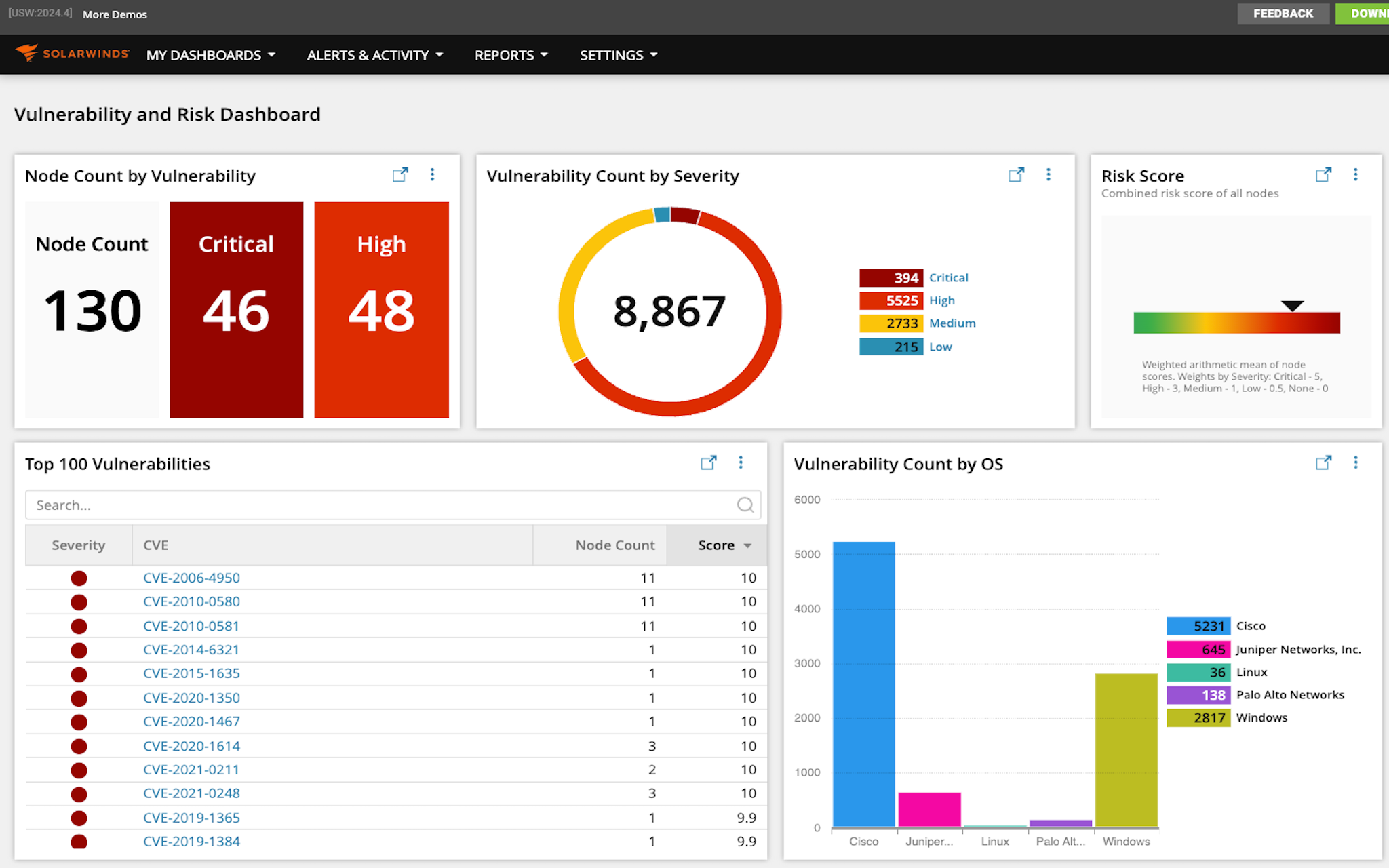
Task: Click the SolarWinds logo
Action: pyautogui.click(x=72, y=54)
